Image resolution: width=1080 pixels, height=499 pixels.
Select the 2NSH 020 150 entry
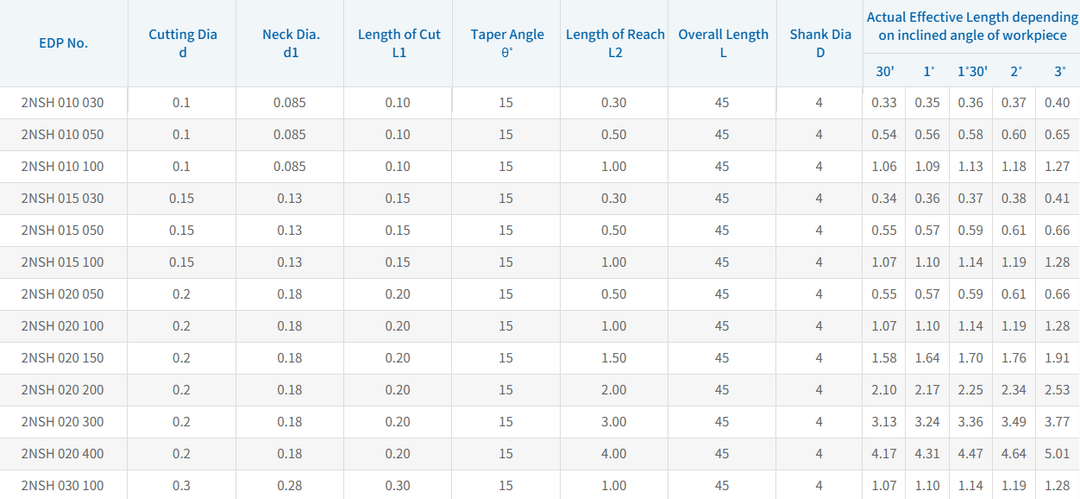(x=63, y=358)
